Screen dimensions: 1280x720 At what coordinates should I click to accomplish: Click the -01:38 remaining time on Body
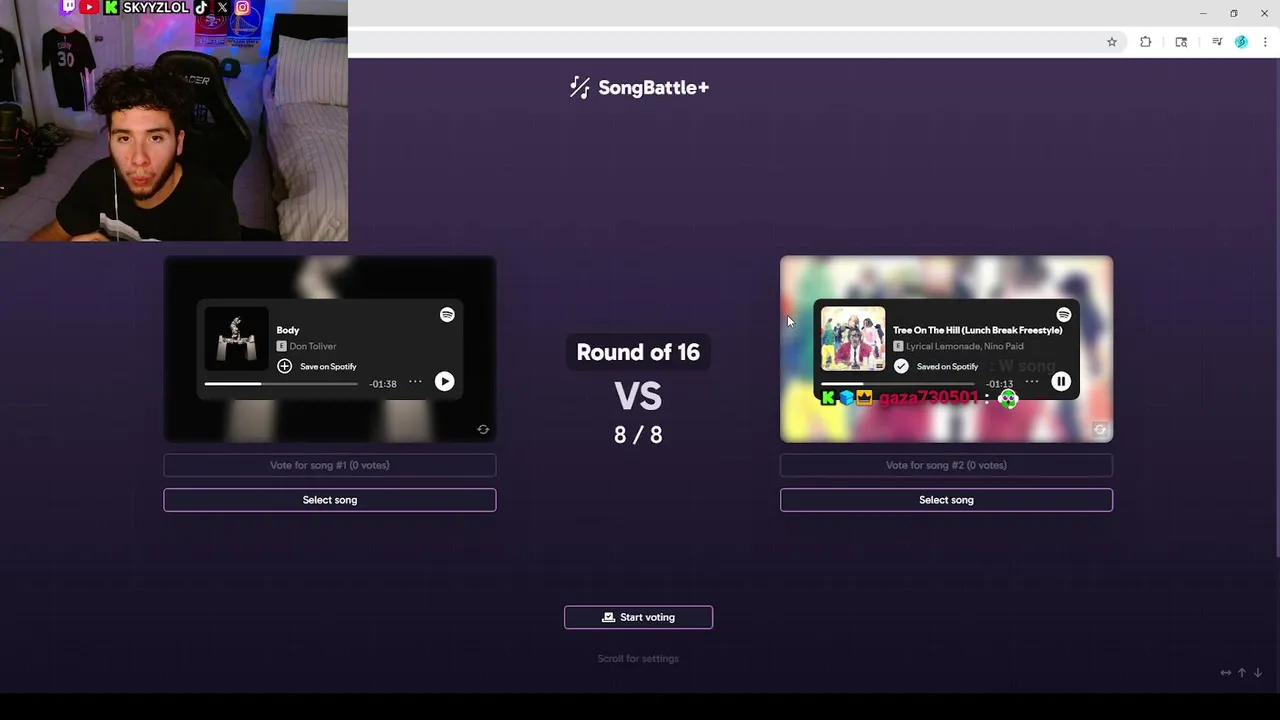(x=383, y=384)
